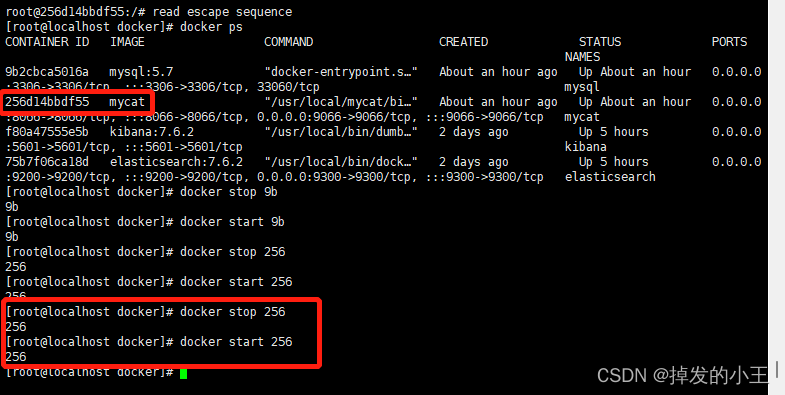Click the CSDN watermark text
Viewport: 785px width, 395px height.
pyautogui.click(x=683, y=375)
